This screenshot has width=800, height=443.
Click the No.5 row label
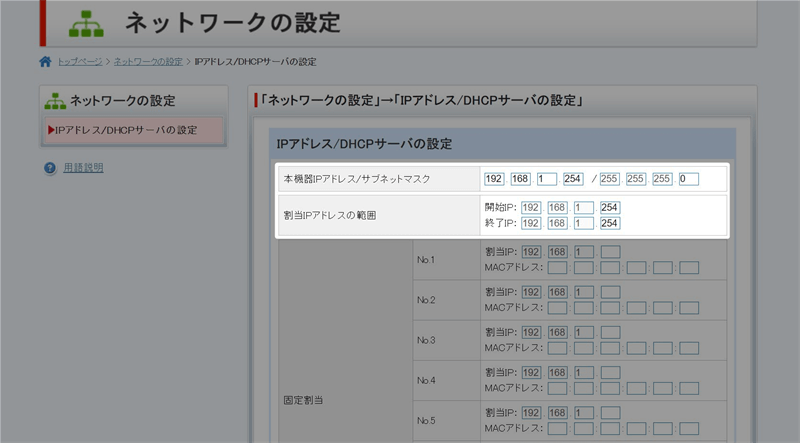(426, 421)
